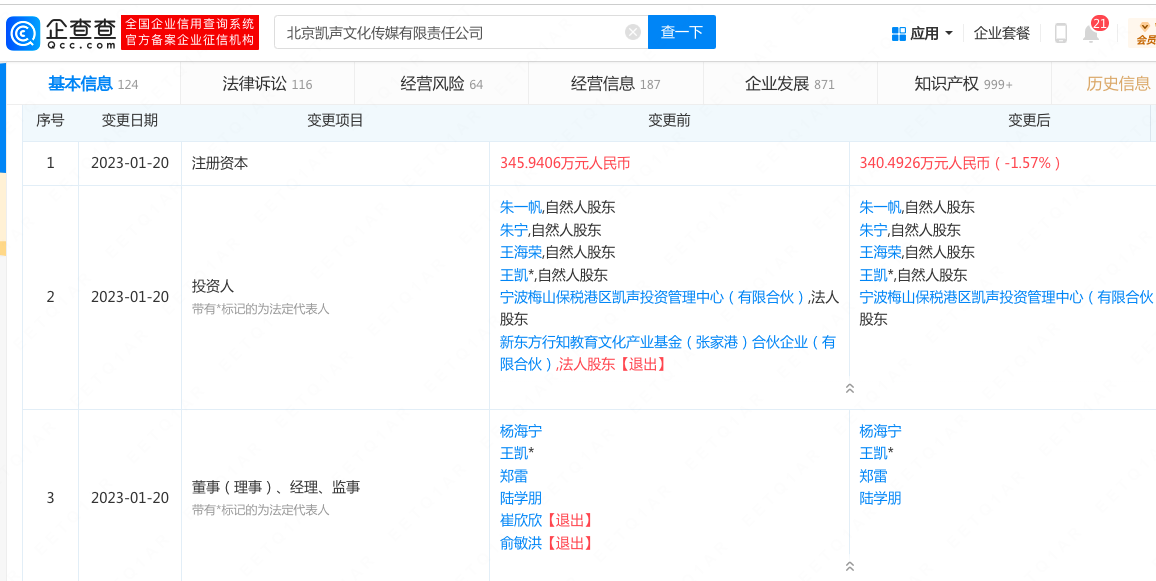1156x581 pixels.
Task: Click the 企业套餐 menu item
Action: click(x=1001, y=32)
